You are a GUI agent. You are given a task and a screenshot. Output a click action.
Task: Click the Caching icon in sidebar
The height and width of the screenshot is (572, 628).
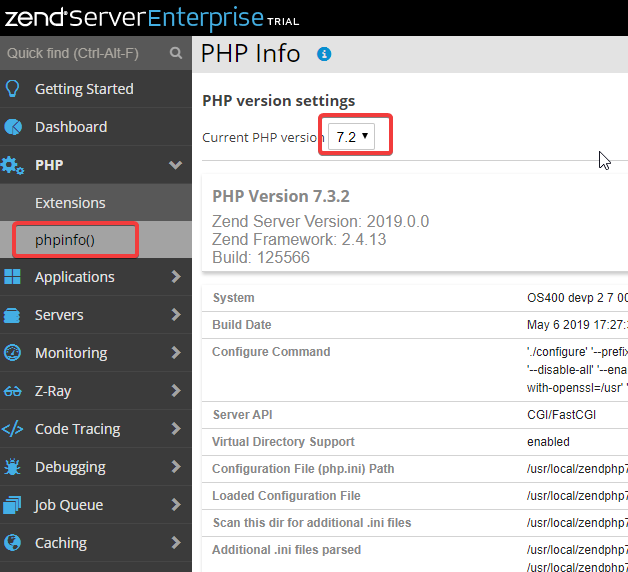tap(13, 543)
